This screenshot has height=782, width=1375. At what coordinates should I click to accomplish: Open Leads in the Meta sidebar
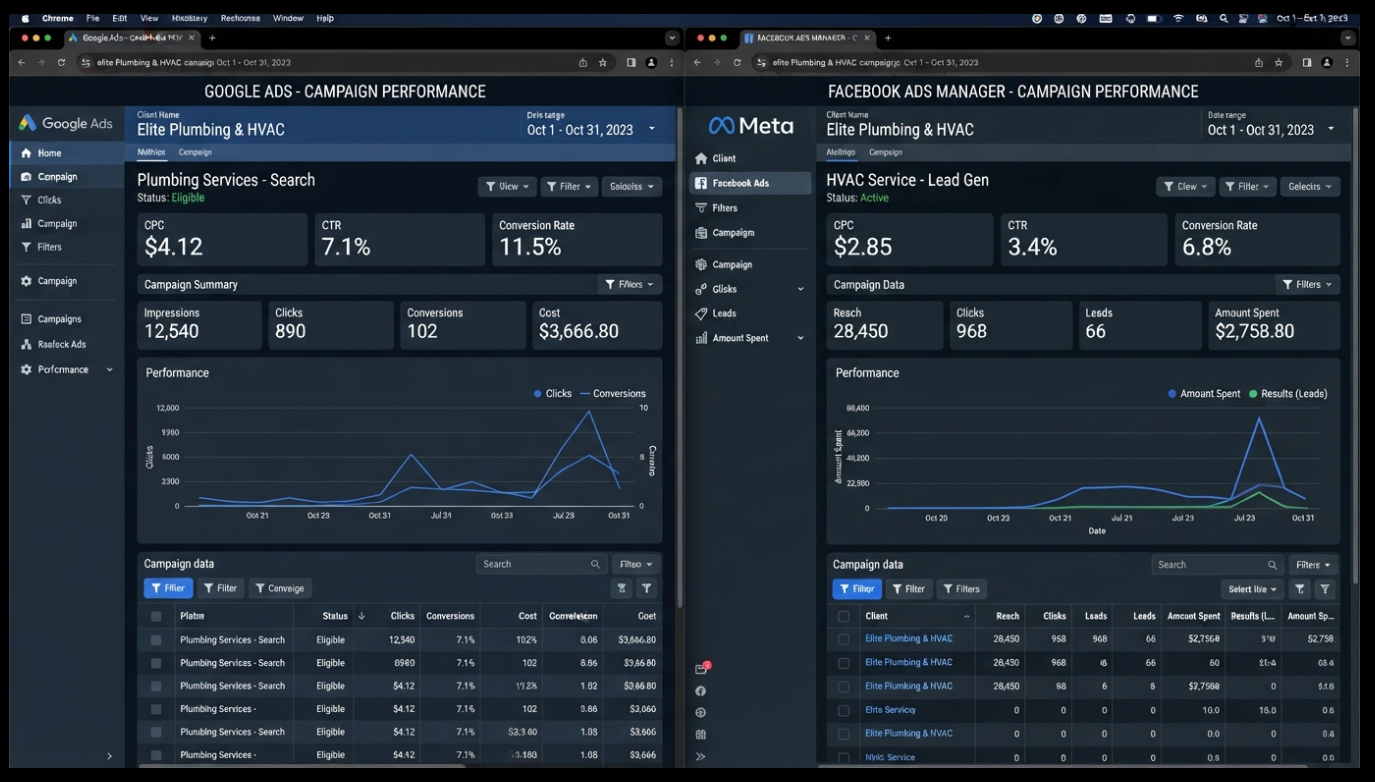(x=750, y=313)
